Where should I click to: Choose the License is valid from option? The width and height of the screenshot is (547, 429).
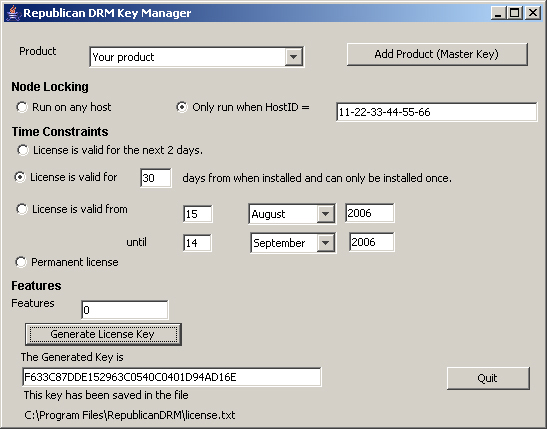[x=22, y=209]
